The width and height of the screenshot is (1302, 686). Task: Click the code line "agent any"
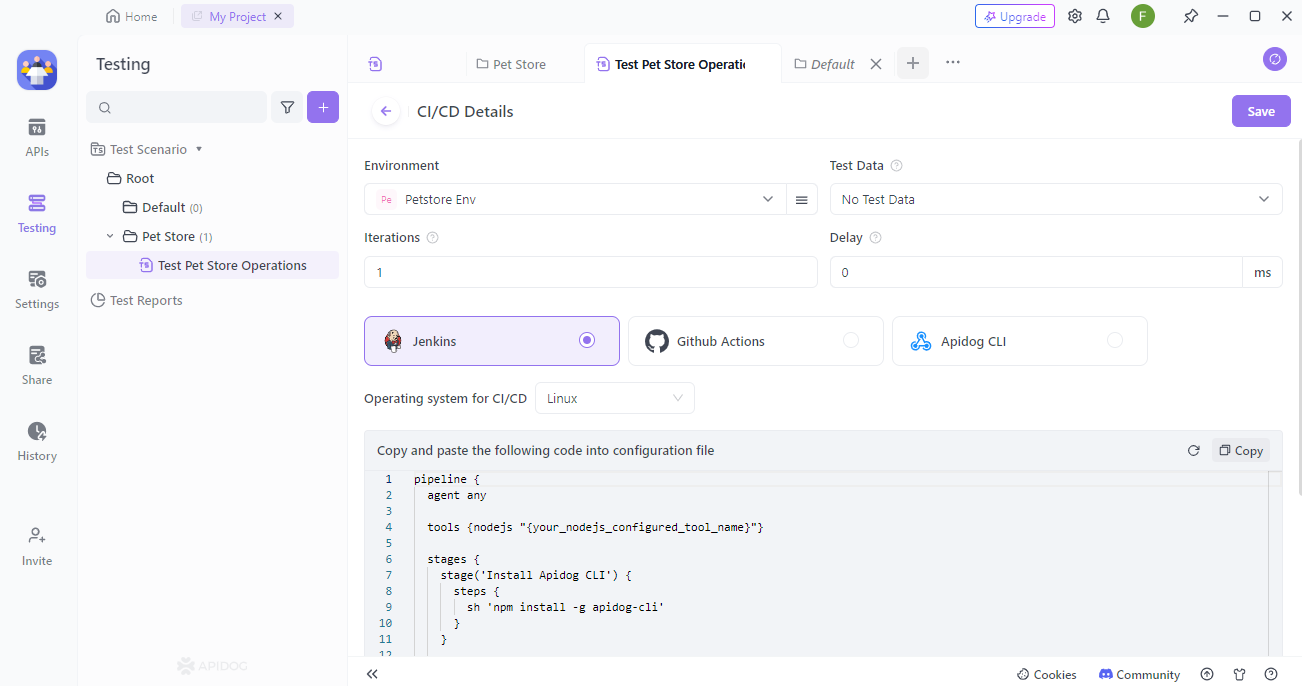point(456,495)
